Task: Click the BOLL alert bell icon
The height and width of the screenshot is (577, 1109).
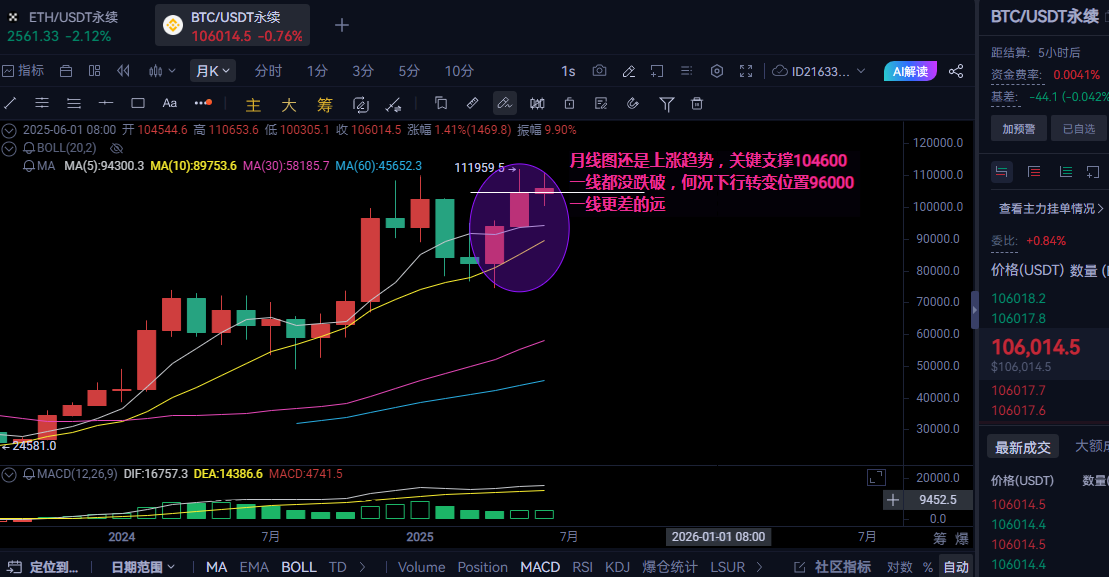Action: [29, 148]
